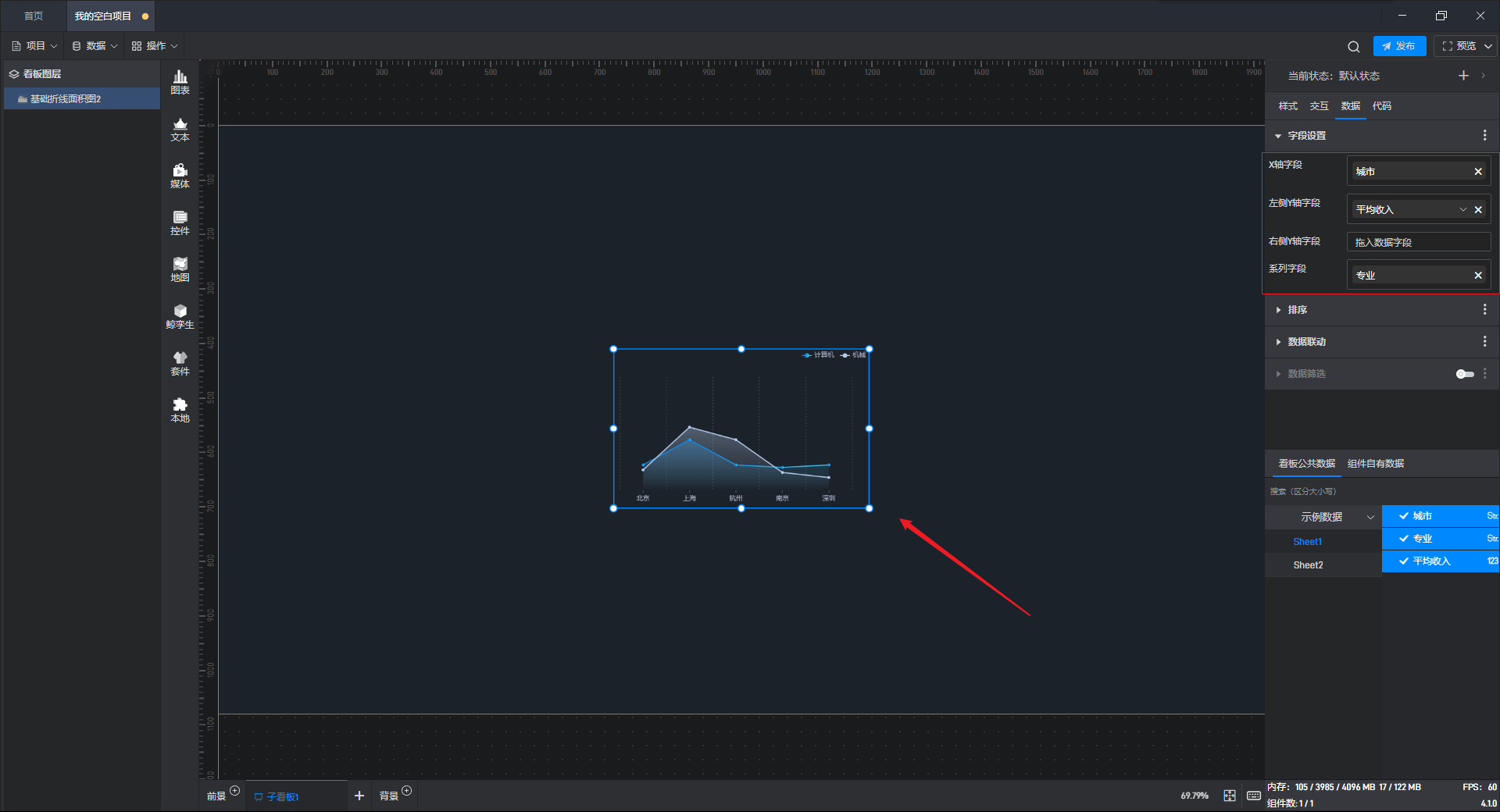1500x812 pixels.
Task: Switch to the 样式 tab
Action: pos(1287,106)
